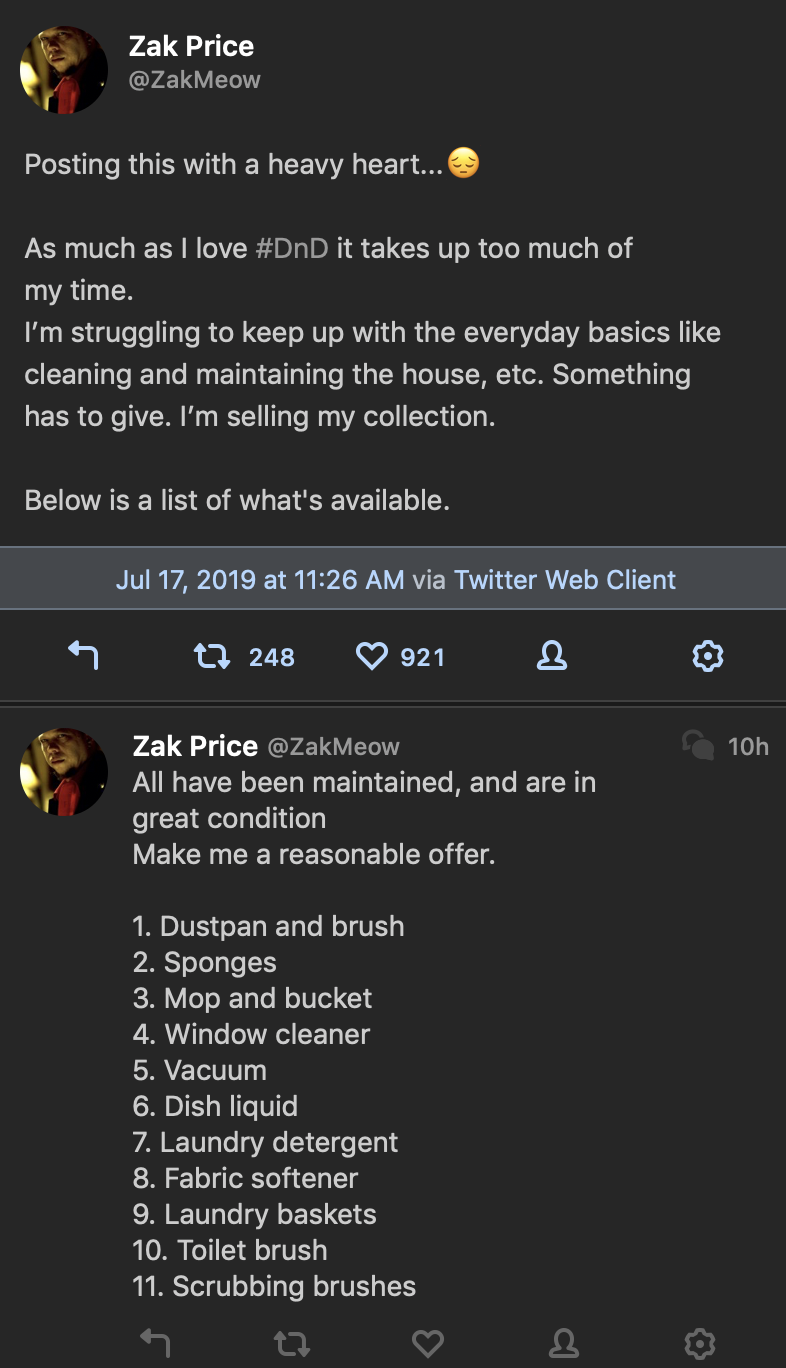Click profile icon on the reply tweet

click(564, 1342)
